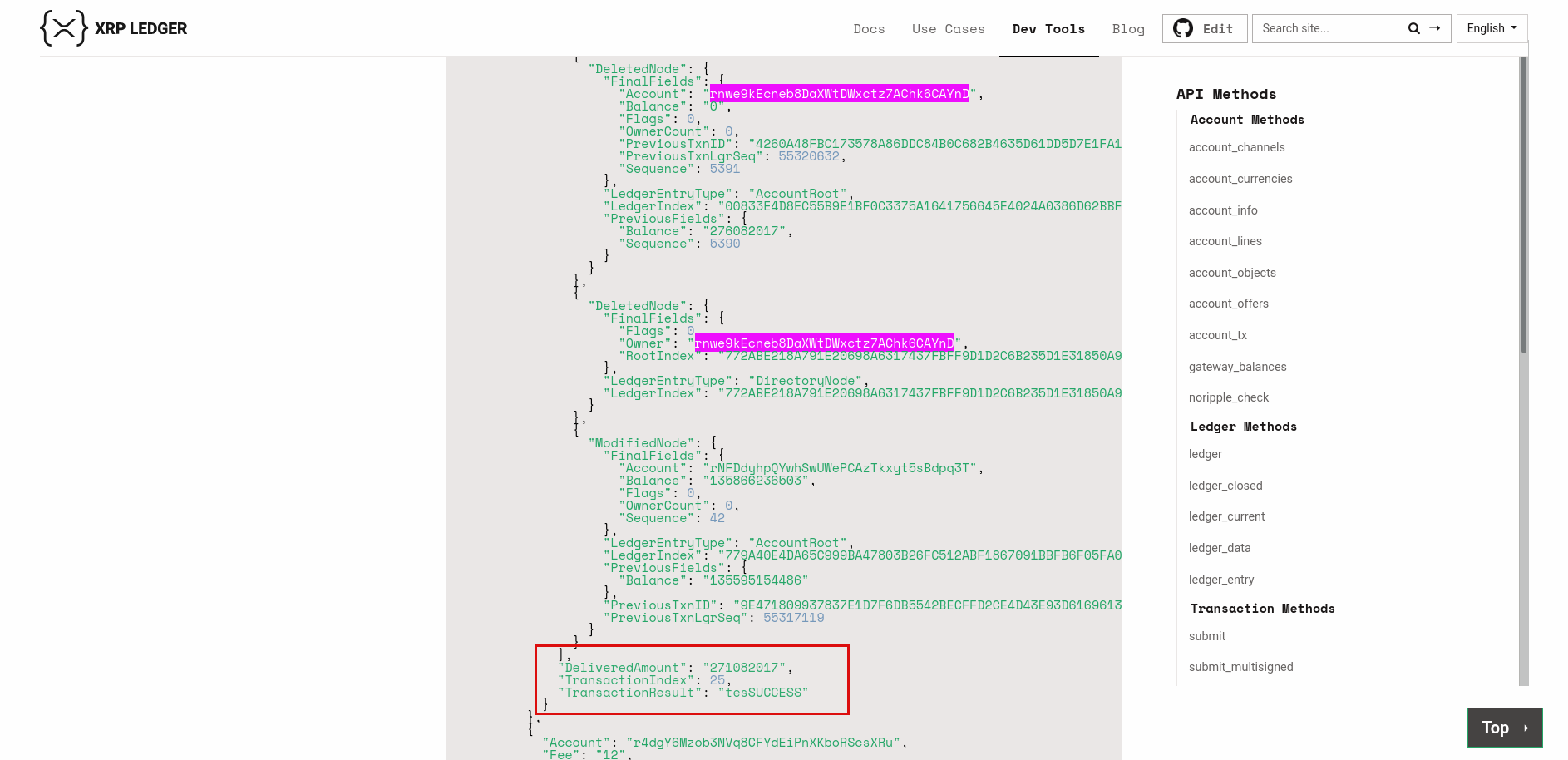Open the account_channels method
The height and width of the screenshot is (760, 1568).
click(1236, 147)
